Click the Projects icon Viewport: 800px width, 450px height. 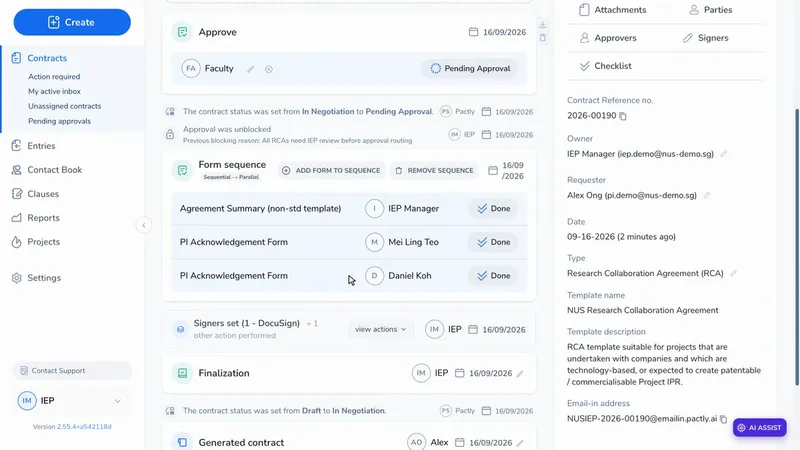coord(16,242)
